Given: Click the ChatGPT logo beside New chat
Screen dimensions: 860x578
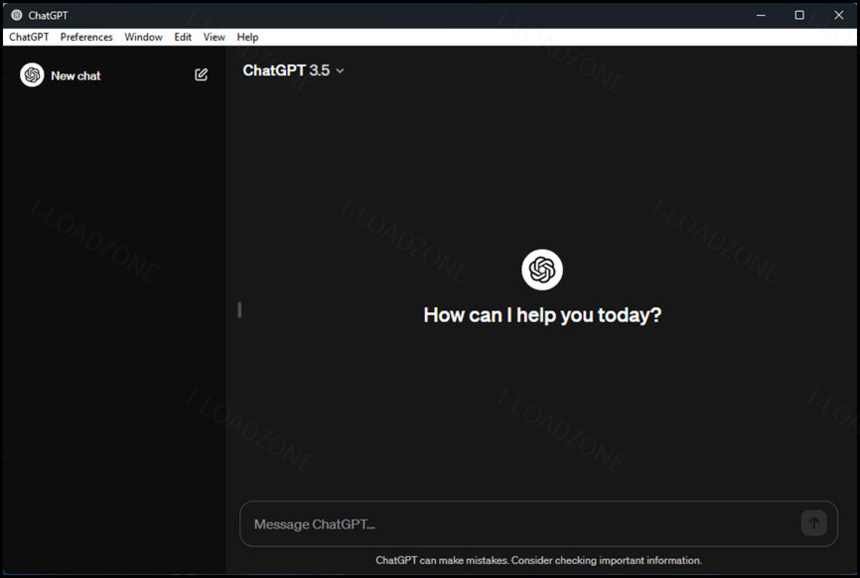Looking at the screenshot, I should click(x=32, y=75).
